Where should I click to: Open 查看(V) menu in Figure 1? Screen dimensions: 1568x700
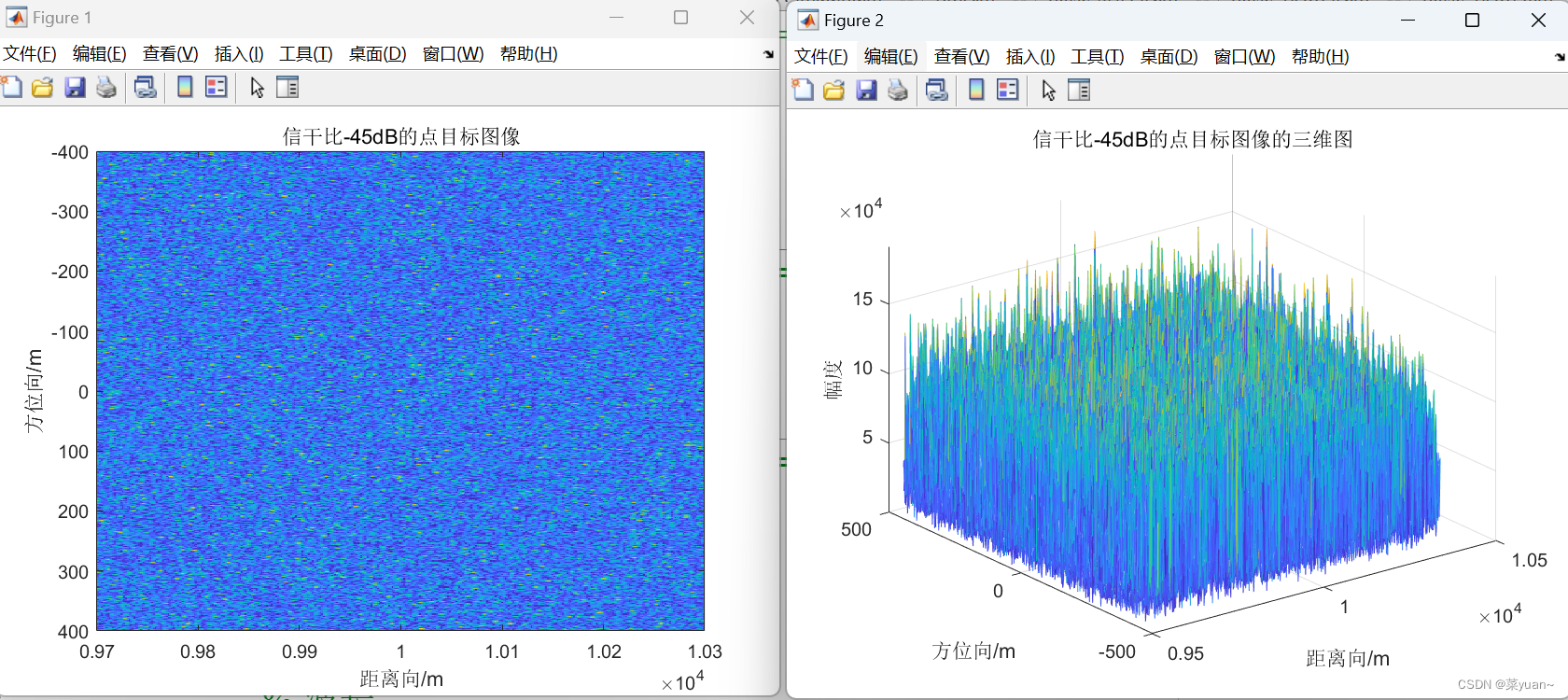coord(170,54)
